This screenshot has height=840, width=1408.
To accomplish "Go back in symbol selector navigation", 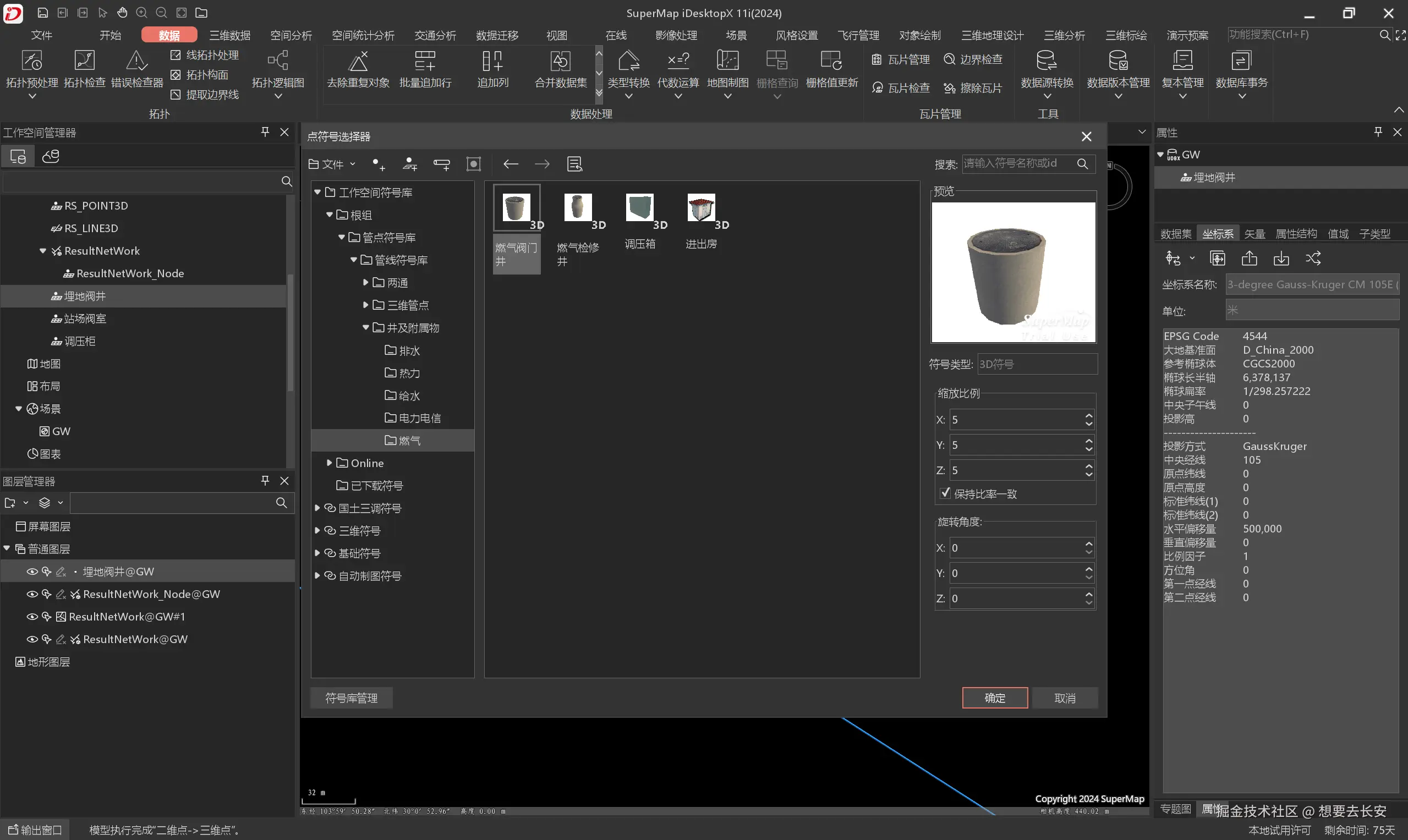I will point(511,164).
